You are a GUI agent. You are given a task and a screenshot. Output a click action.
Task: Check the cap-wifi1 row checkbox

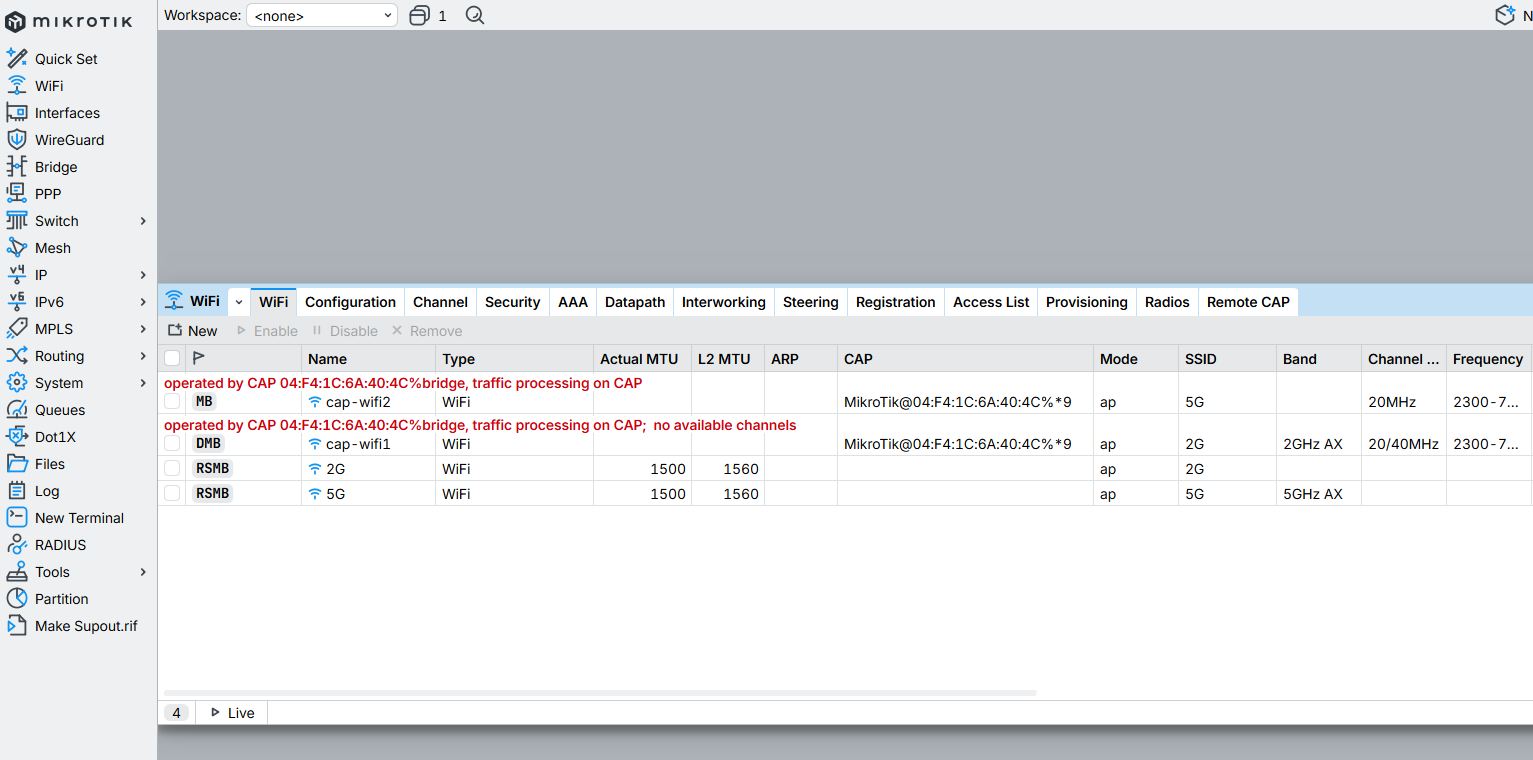click(172, 443)
